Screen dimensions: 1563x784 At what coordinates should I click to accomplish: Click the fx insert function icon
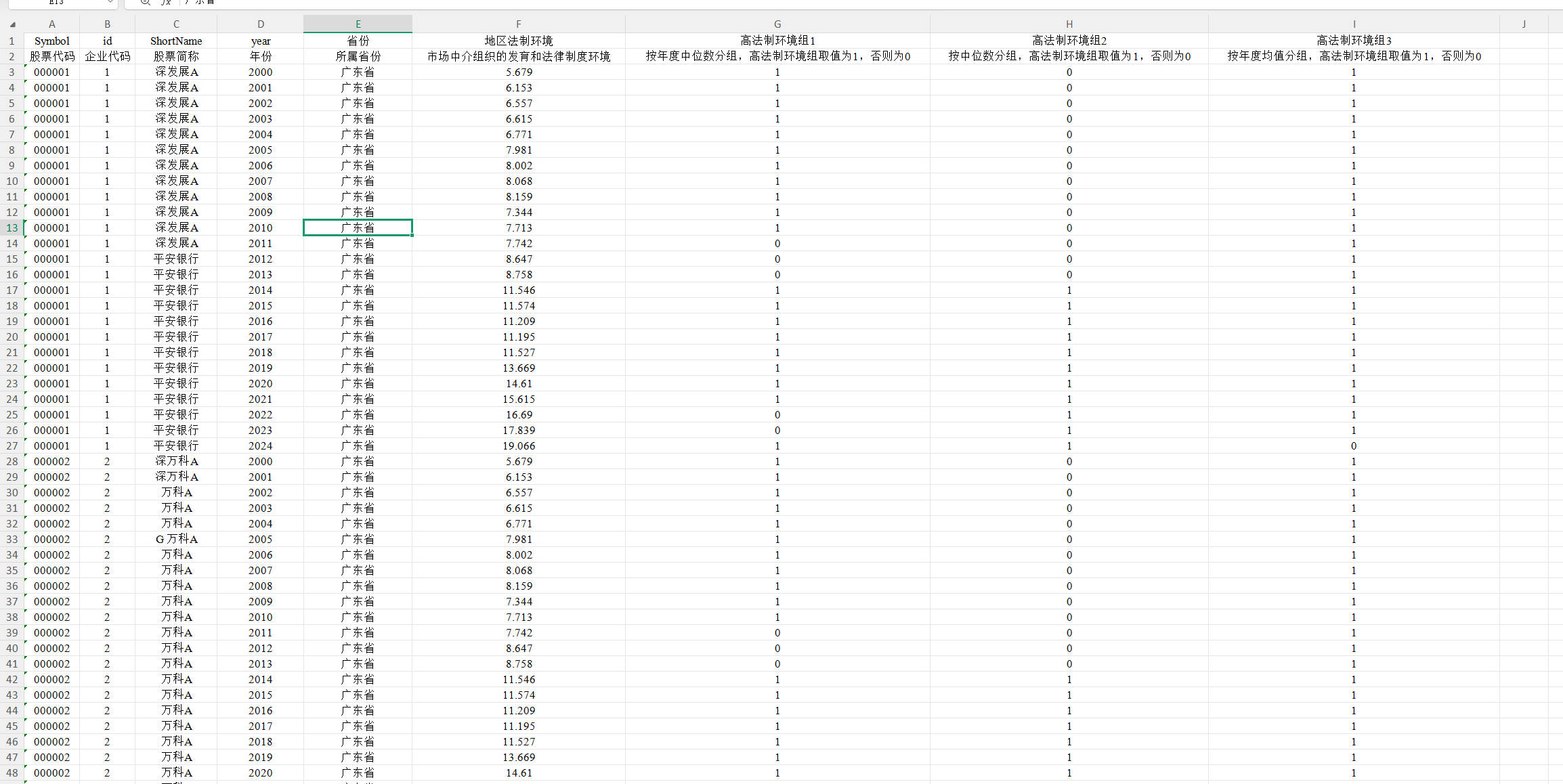click(x=166, y=3)
